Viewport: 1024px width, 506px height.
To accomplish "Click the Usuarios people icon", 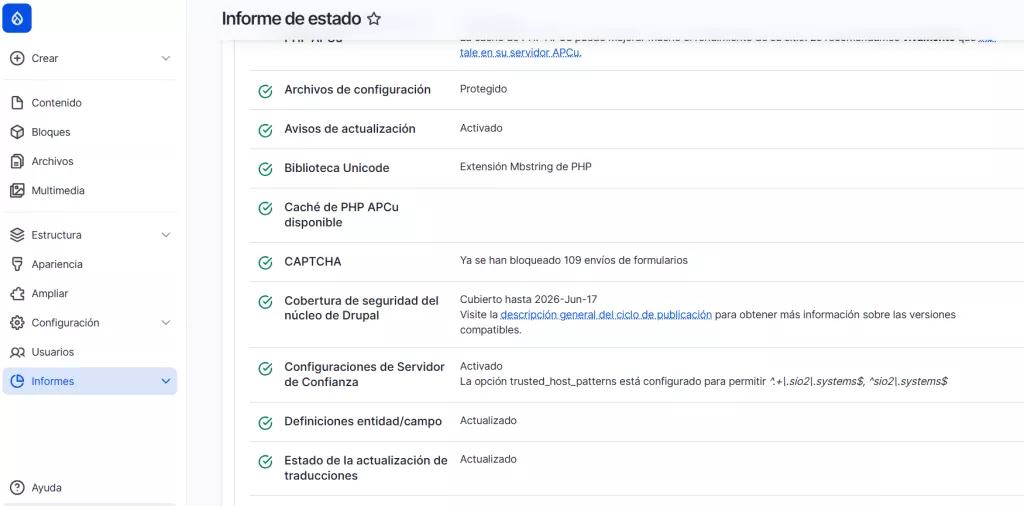I will [17, 352].
